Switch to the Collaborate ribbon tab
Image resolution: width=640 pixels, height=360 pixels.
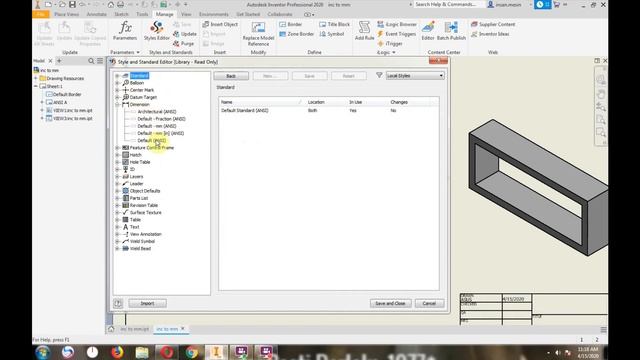point(280,14)
